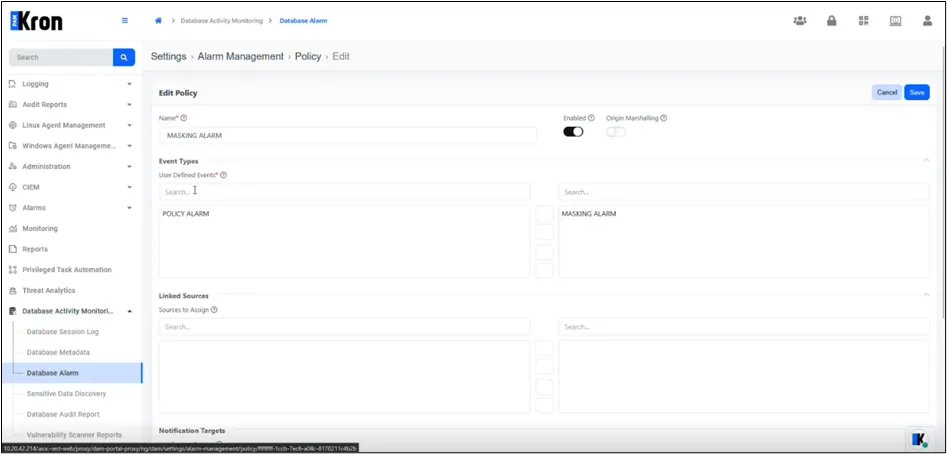Focus left Sources to Assign search field
This screenshot has width=947, height=454.
(x=344, y=327)
